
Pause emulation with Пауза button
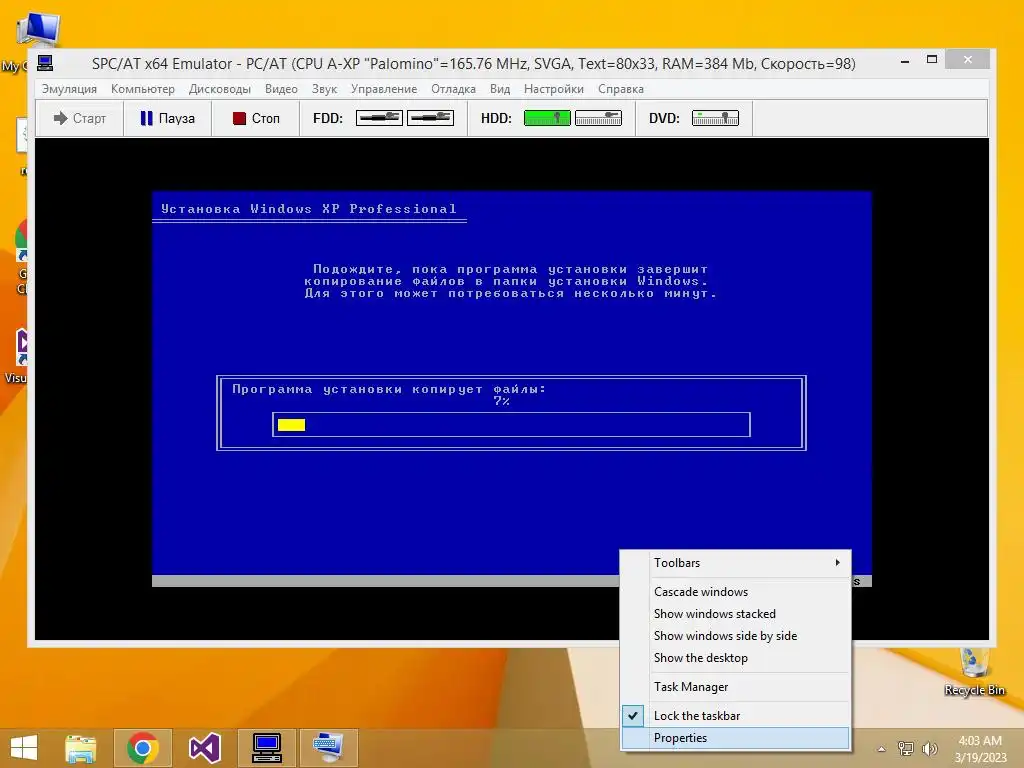coord(168,118)
